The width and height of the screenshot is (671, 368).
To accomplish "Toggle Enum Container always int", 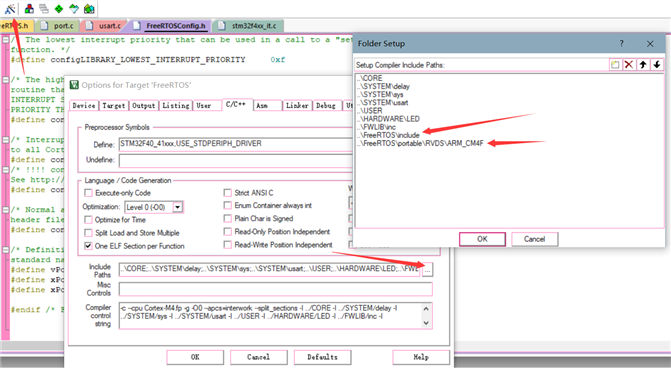I will point(228,205).
